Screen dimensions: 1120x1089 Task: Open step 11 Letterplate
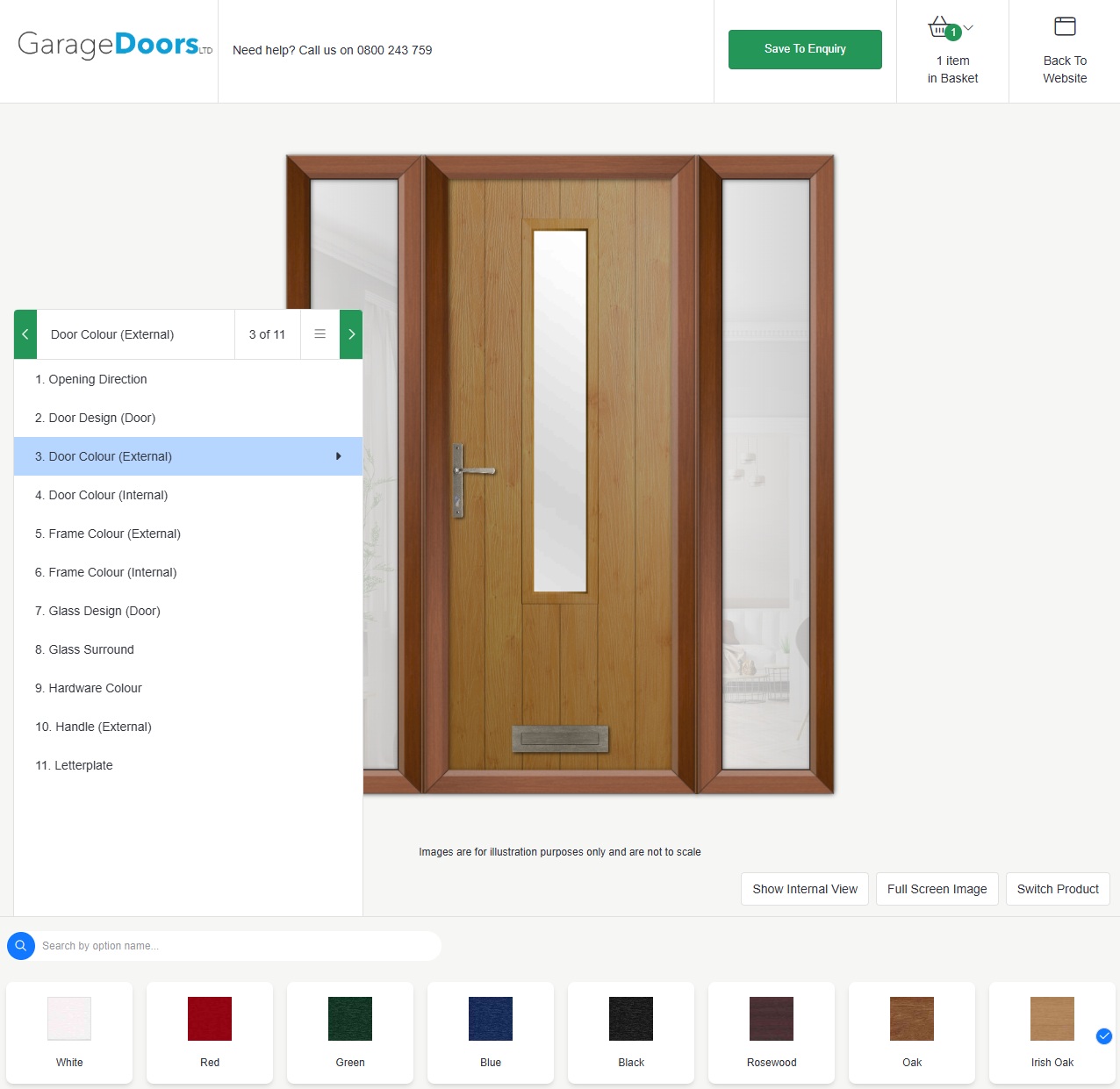[x=188, y=765]
